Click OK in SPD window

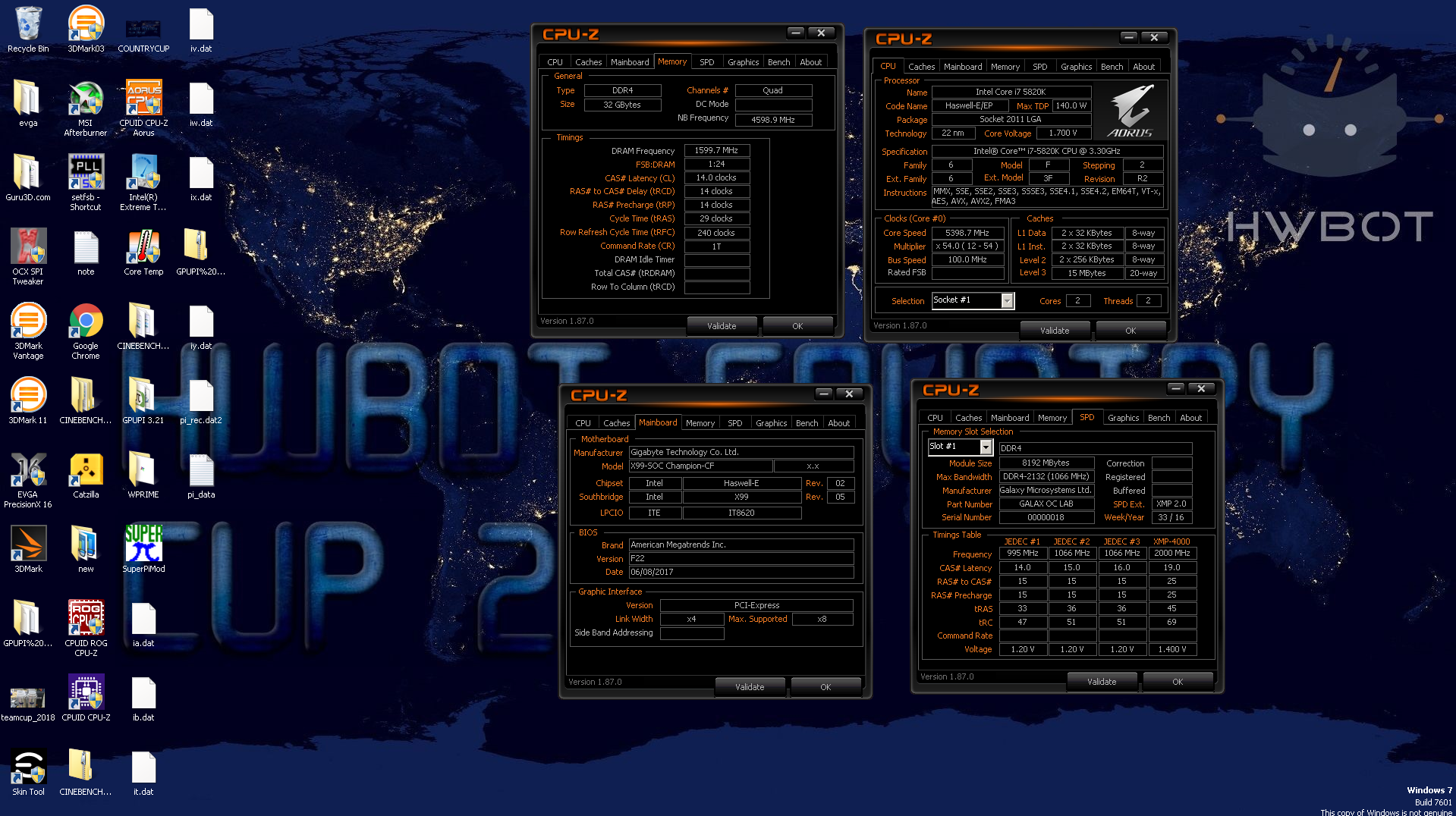[x=1178, y=682]
